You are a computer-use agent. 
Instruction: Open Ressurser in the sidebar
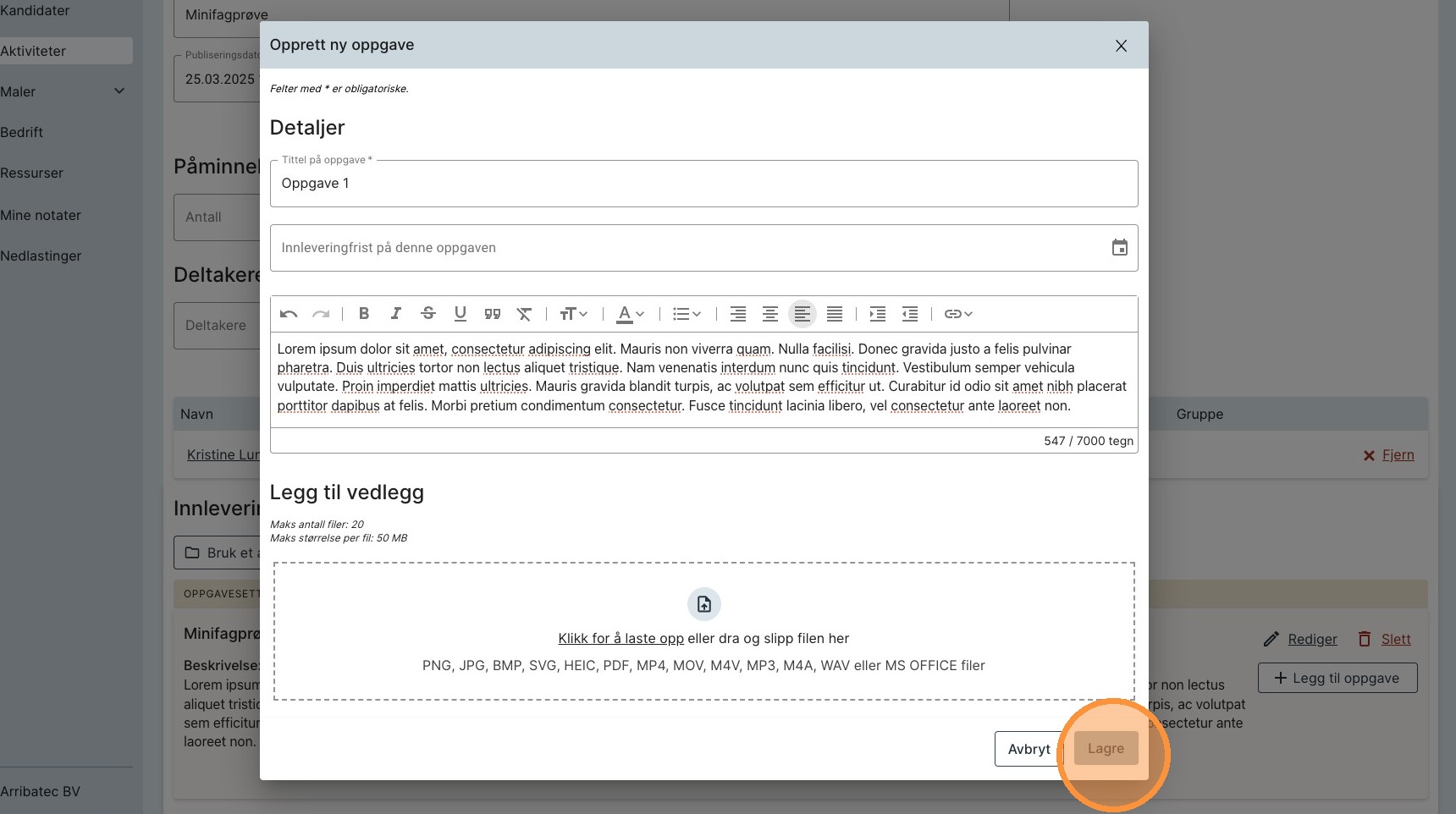32,173
